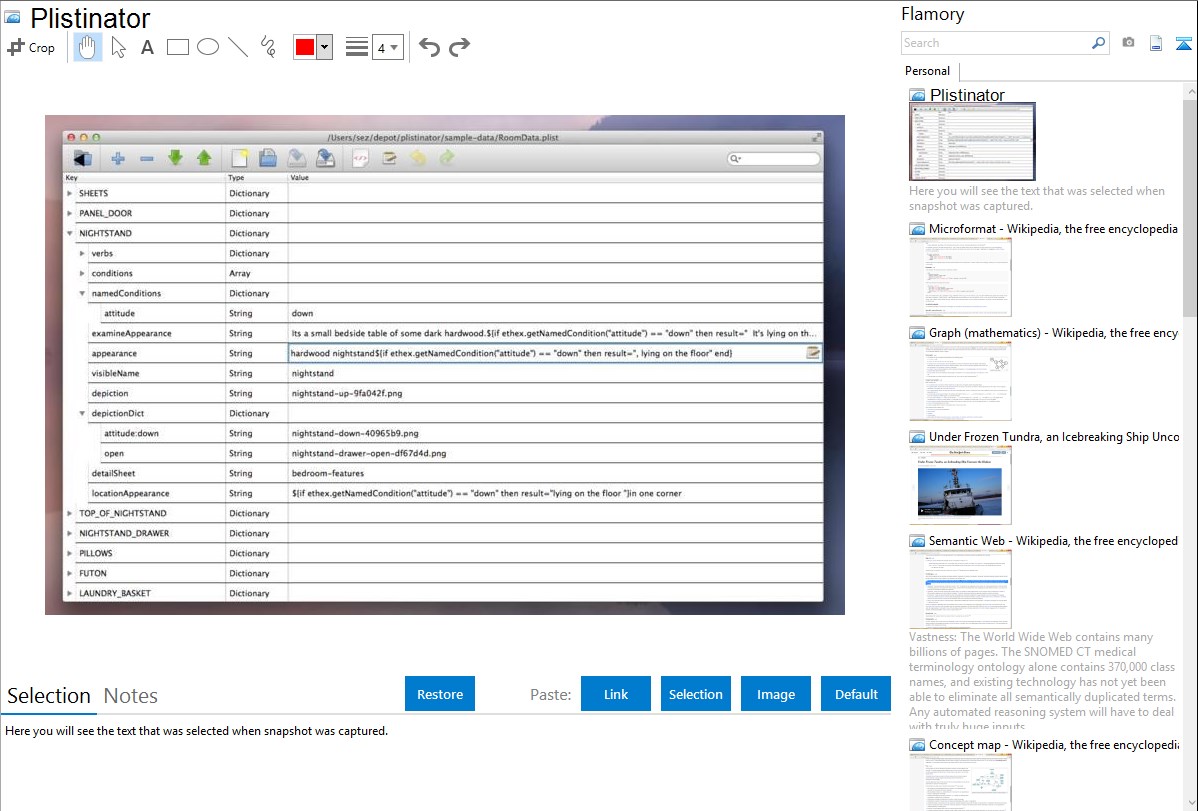Open Under Frozen Tundra snapshot title
Image resolution: width=1198 pixels, height=811 pixels.
(x=1054, y=436)
